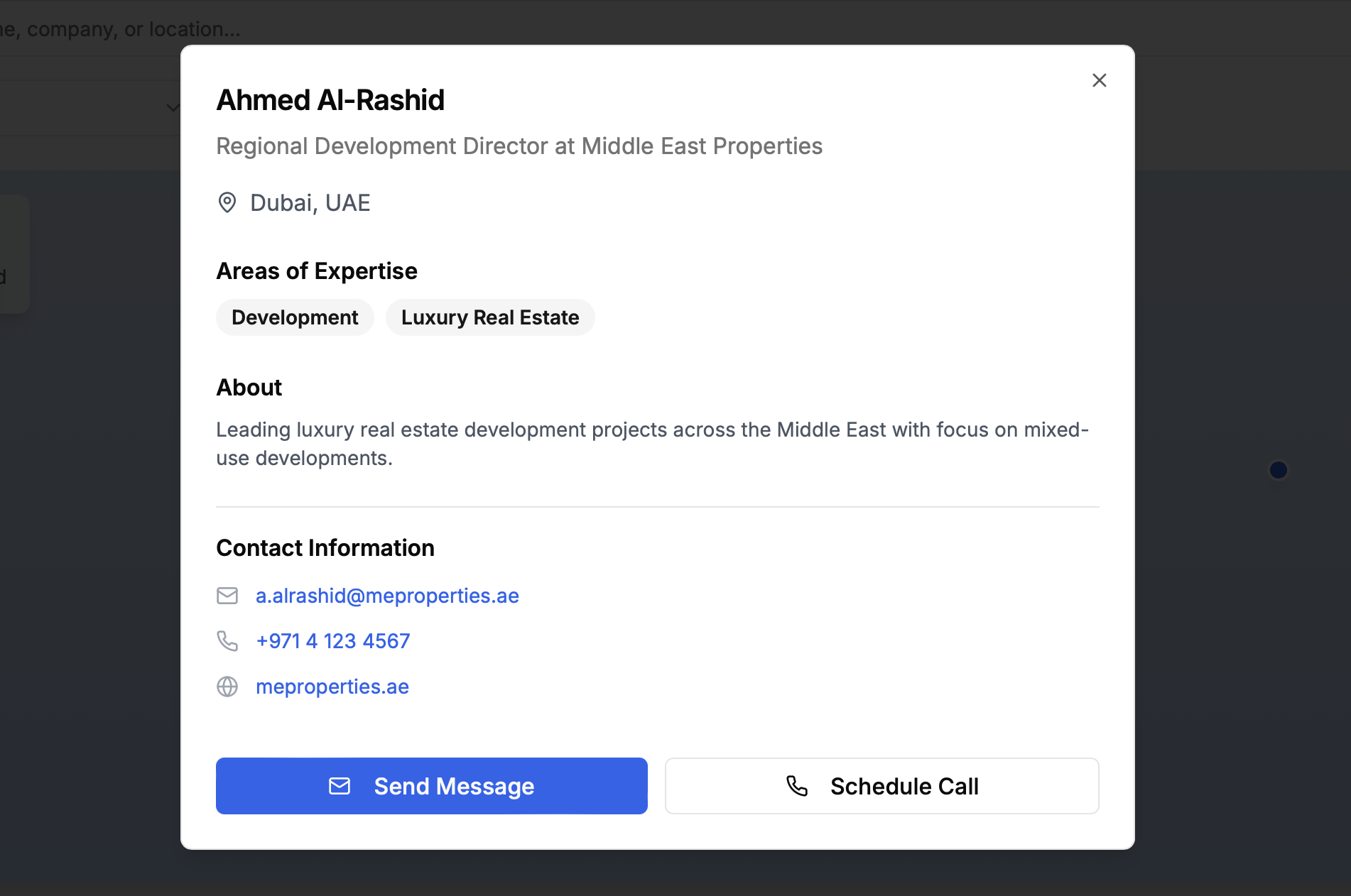Image resolution: width=1351 pixels, height=896 pixels.
Task: Click the phone icon beside +971 number
Action: 227,641
